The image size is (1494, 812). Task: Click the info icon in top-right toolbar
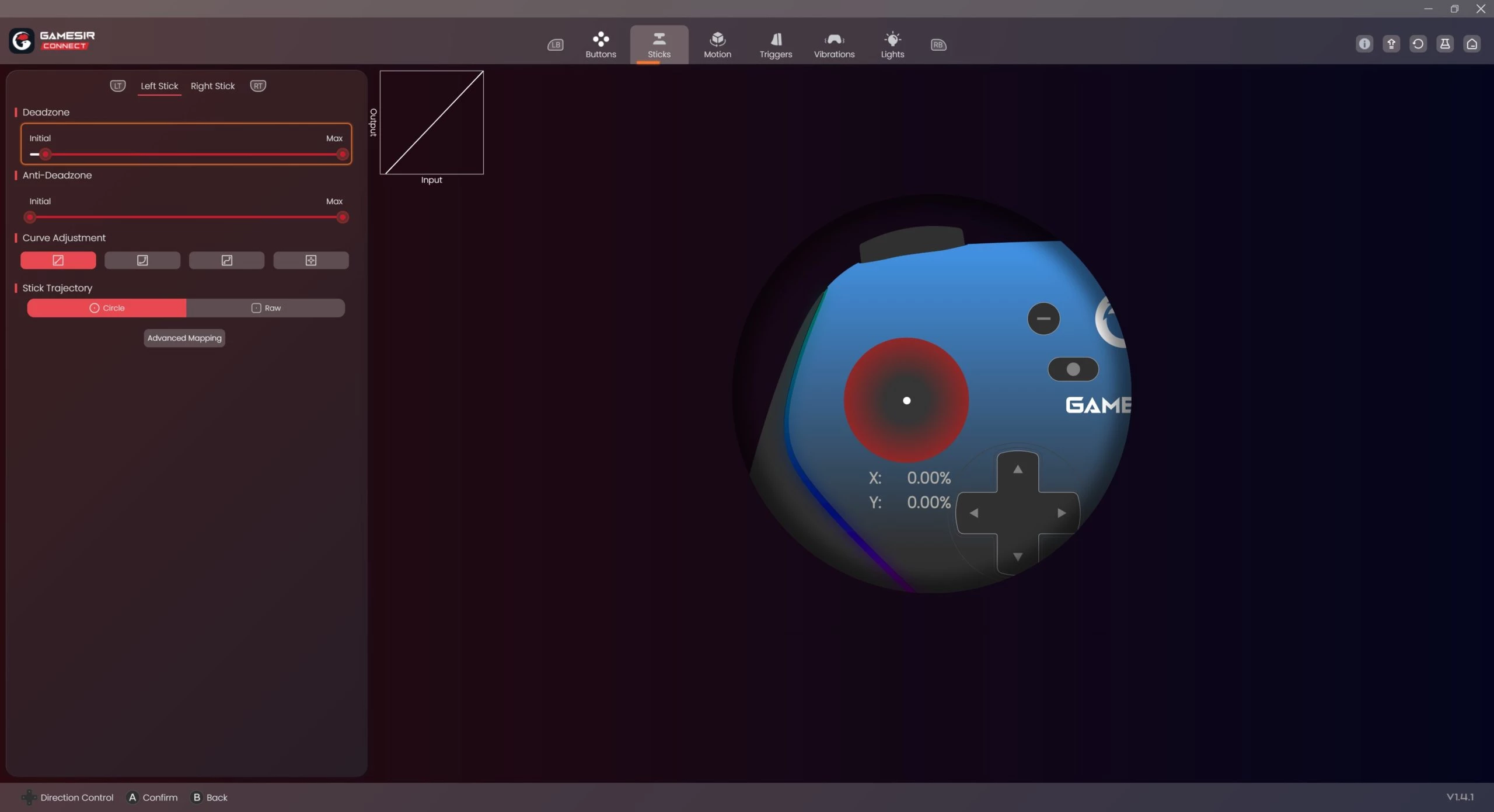click(1364, 44)
